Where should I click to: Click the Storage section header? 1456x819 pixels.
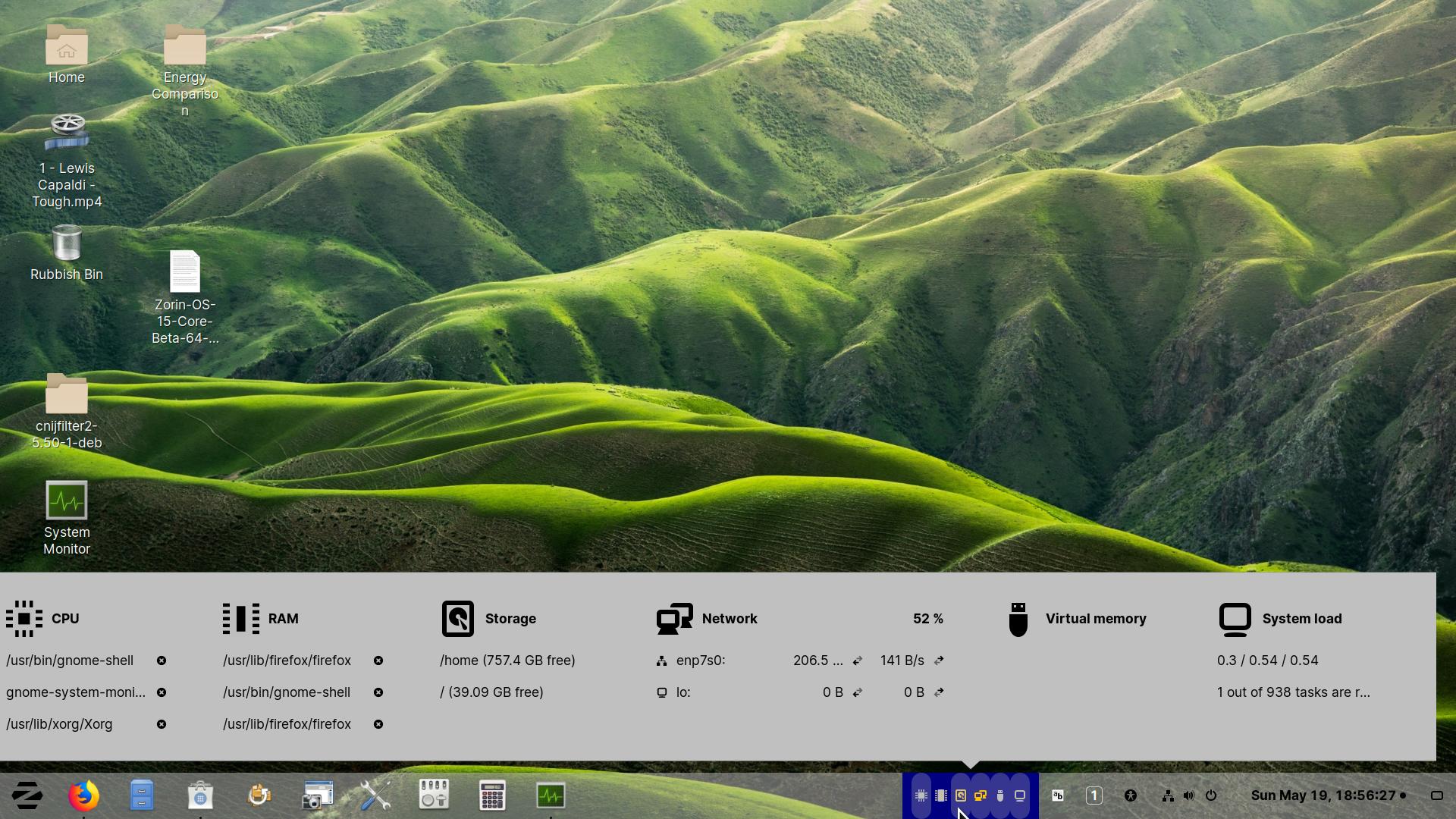510,619
